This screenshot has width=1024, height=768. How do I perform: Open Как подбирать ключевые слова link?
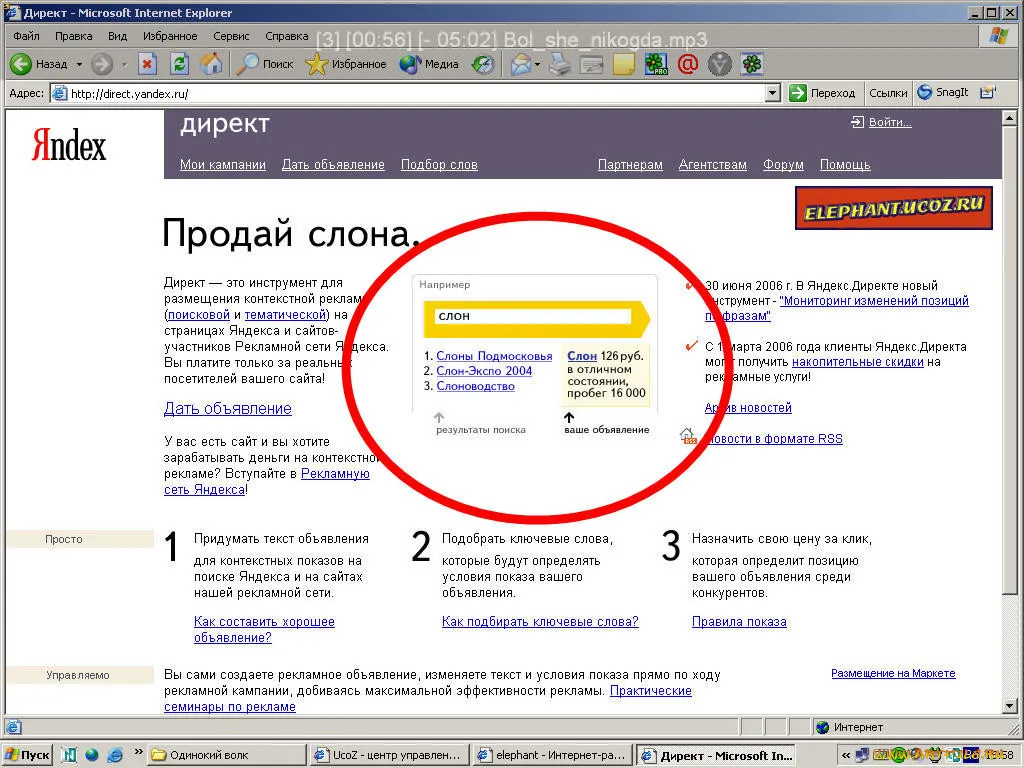[540, 622]
